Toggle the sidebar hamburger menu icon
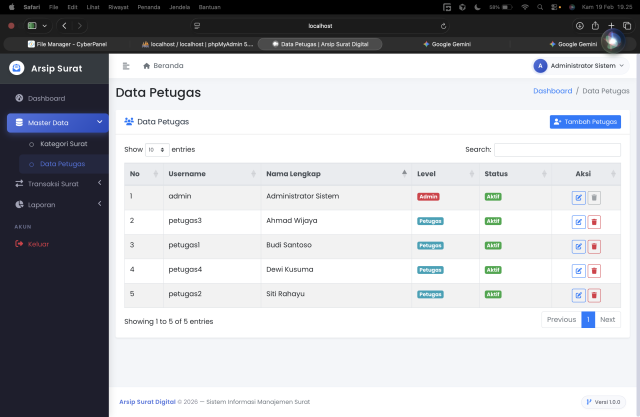This screenshot has width=640, height=417. click(x=126, y=66)
